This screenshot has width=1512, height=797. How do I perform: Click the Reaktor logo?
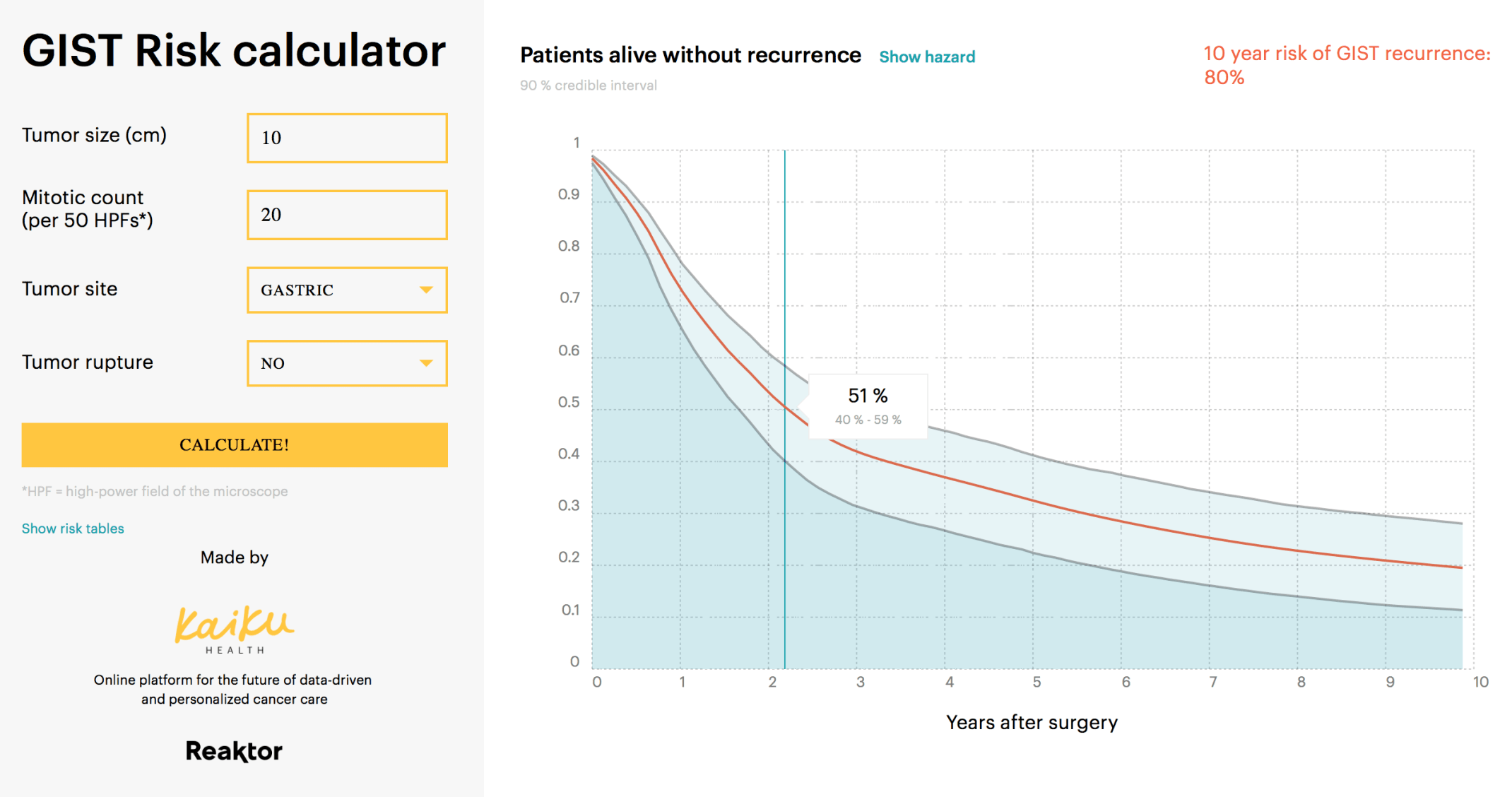234,751
